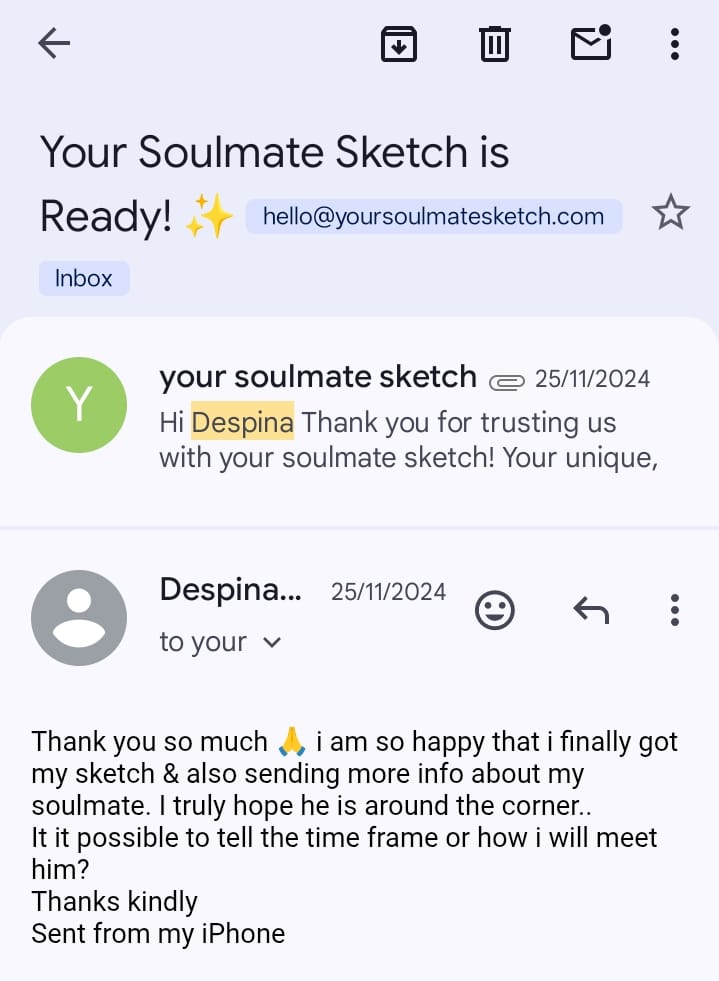This screenshot has width=719, height=981.
Task: Click the Despina sender name
Action: [230, 590]
